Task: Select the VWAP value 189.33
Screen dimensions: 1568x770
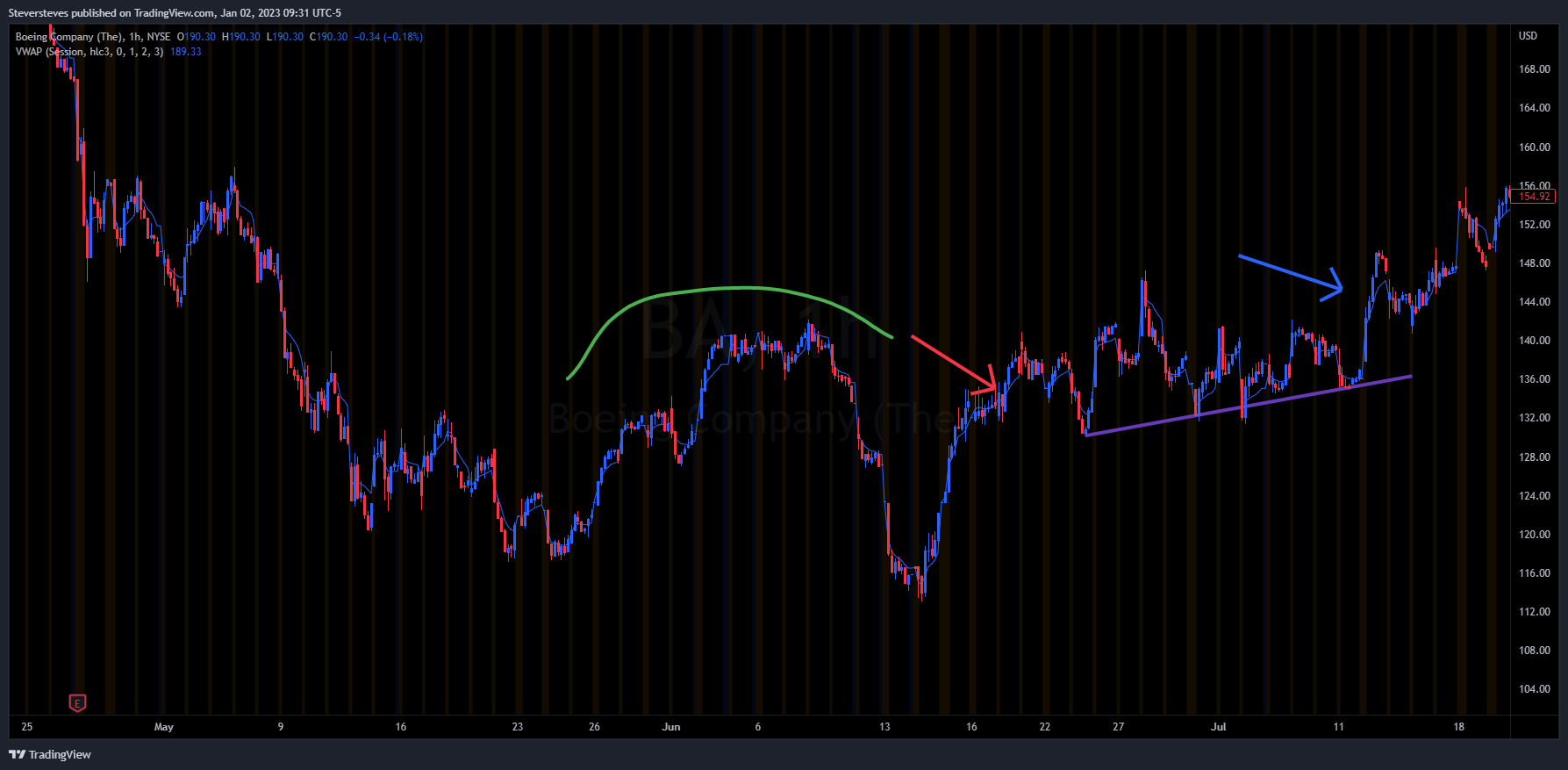Action: pyautogui.click(x=186, y=52)
